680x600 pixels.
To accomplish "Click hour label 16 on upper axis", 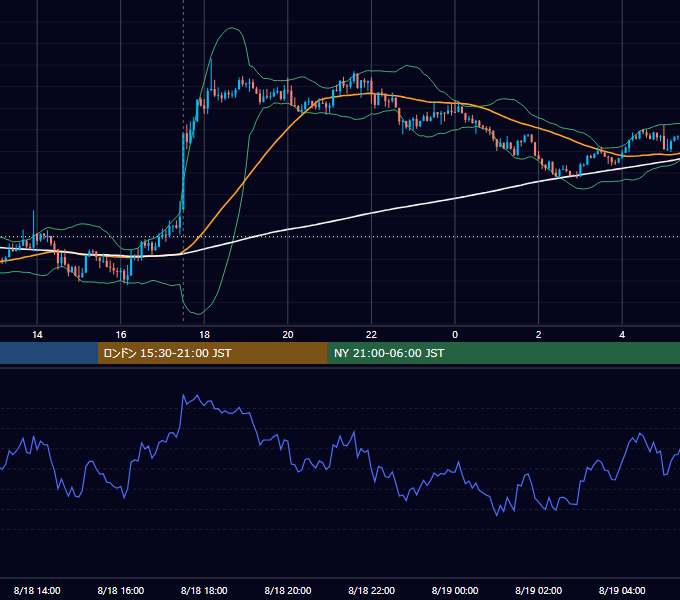I will pyautogui.click(x=121, y=335).
